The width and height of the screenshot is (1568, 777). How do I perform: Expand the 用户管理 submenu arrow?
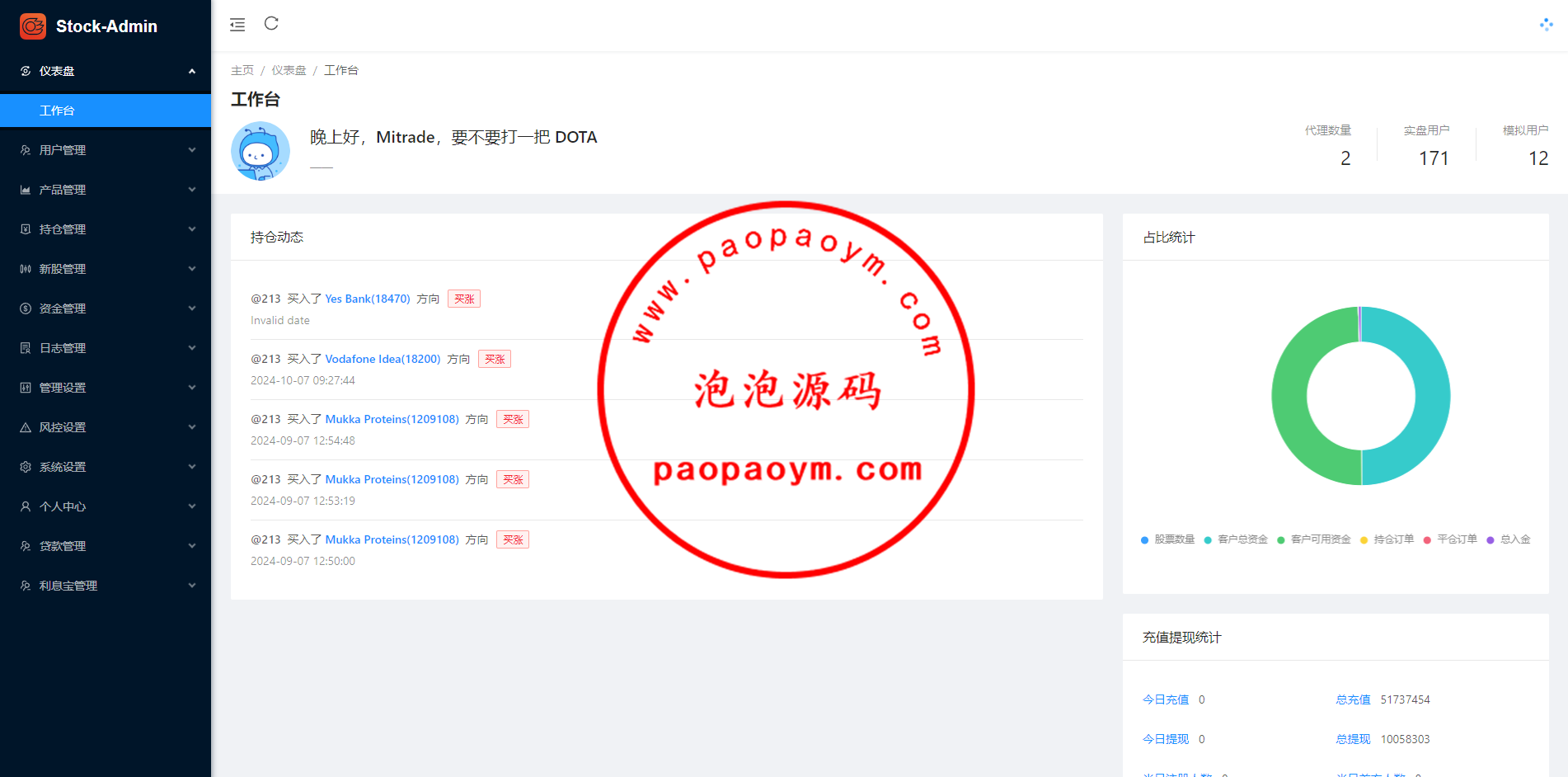(x=192, y=150)
